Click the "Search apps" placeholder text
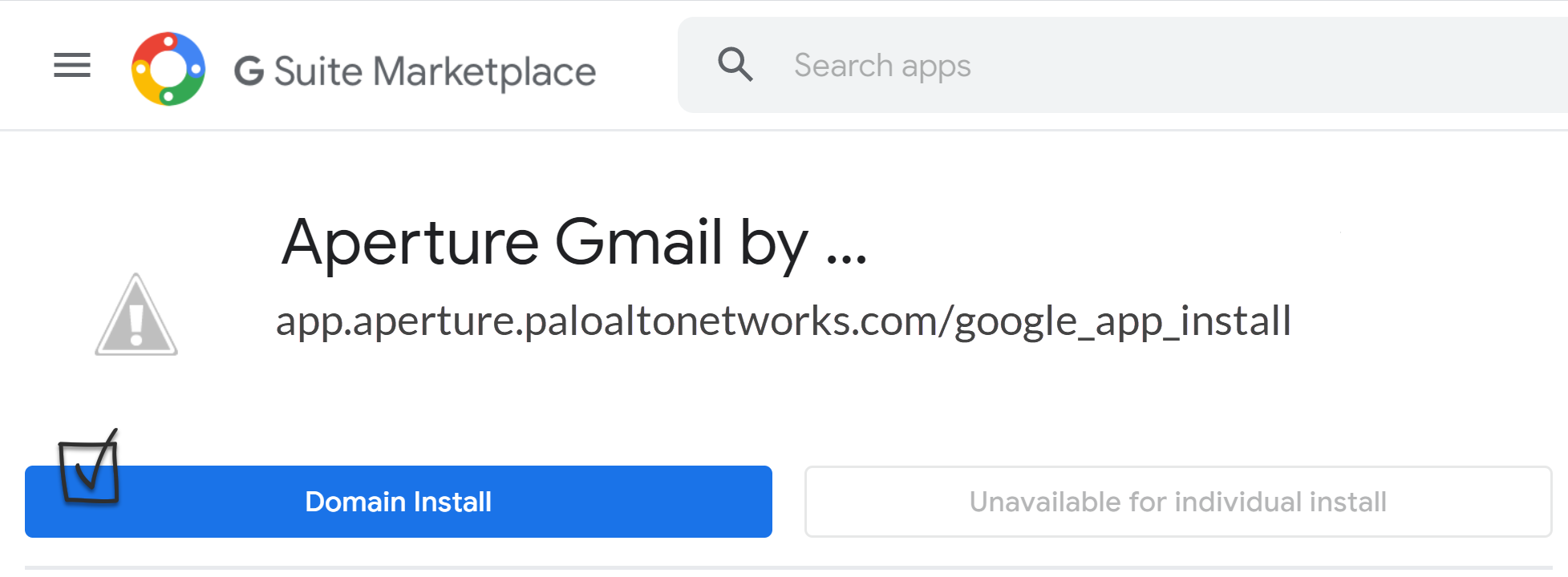The image size is (1568, 577). click(x=882, y=65)
